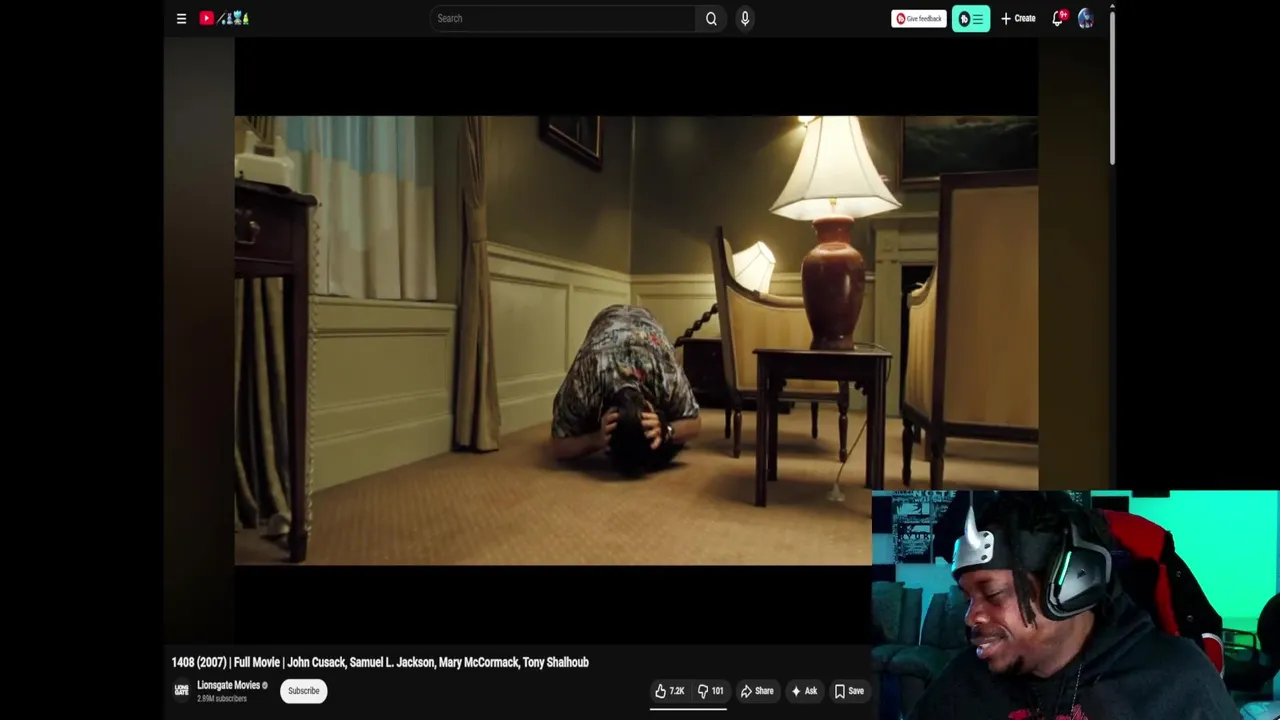1280x720 pixels.
Task: Open the Give feedback button
Action: (x=918, y=18)
